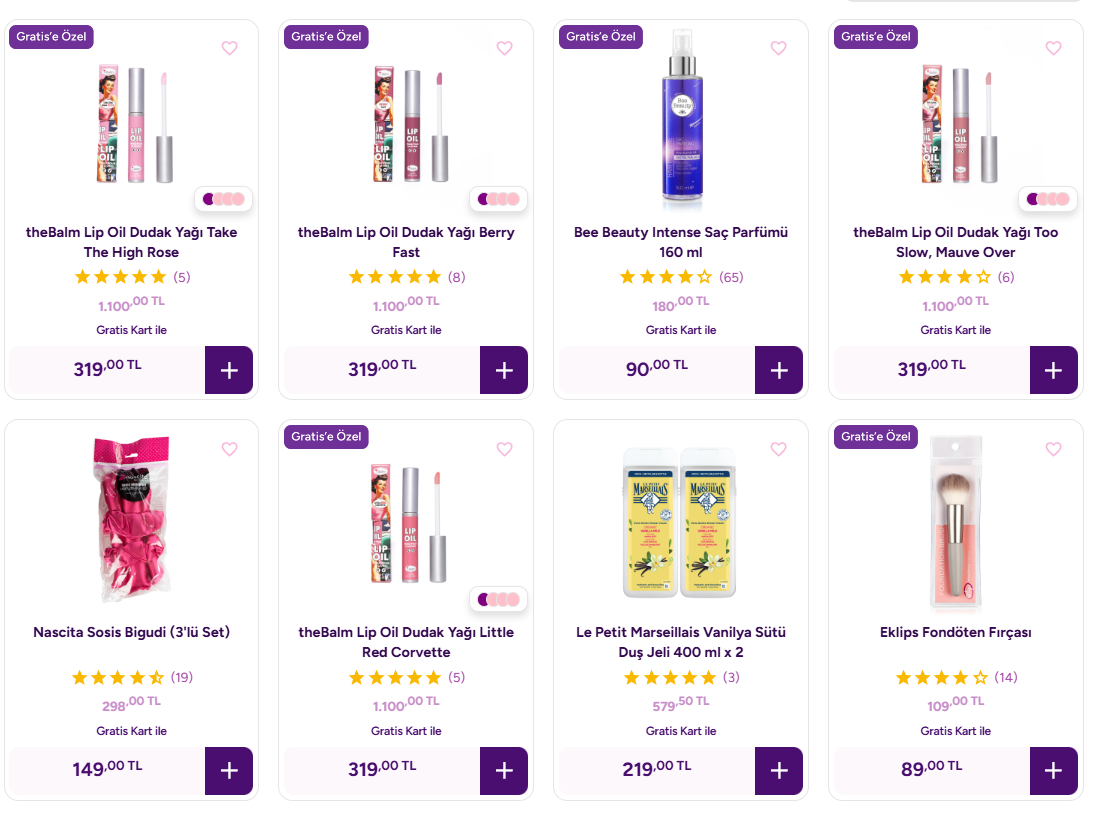View Nascita Sosis Bigudi product photo
This screenshot has height=813, width=1105.
[x=131, y=520]
